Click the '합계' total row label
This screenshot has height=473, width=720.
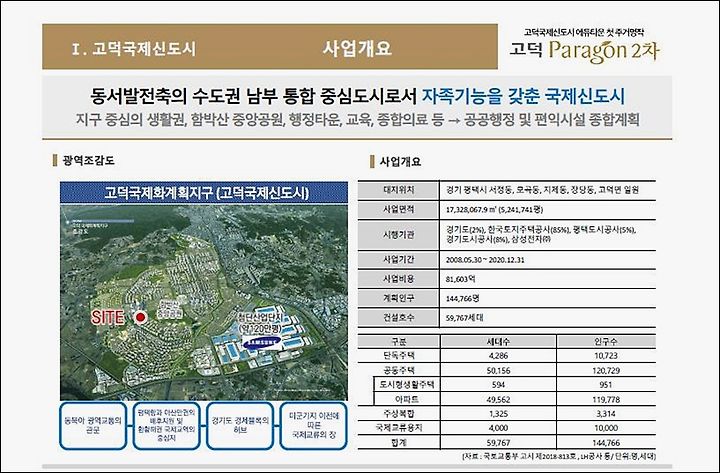[x=398, y=443]
